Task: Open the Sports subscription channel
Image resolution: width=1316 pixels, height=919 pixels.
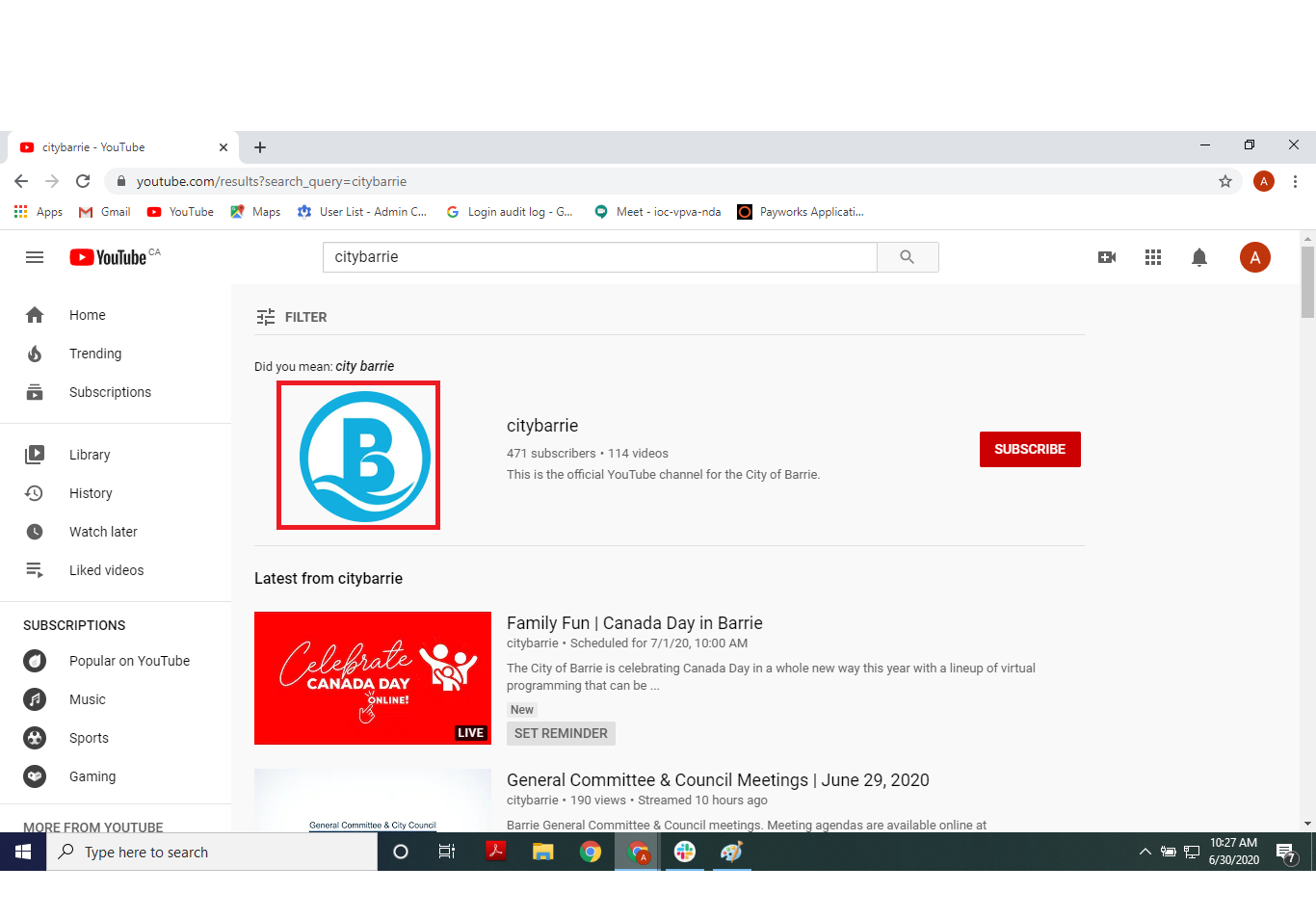Action: pos(116,738)
